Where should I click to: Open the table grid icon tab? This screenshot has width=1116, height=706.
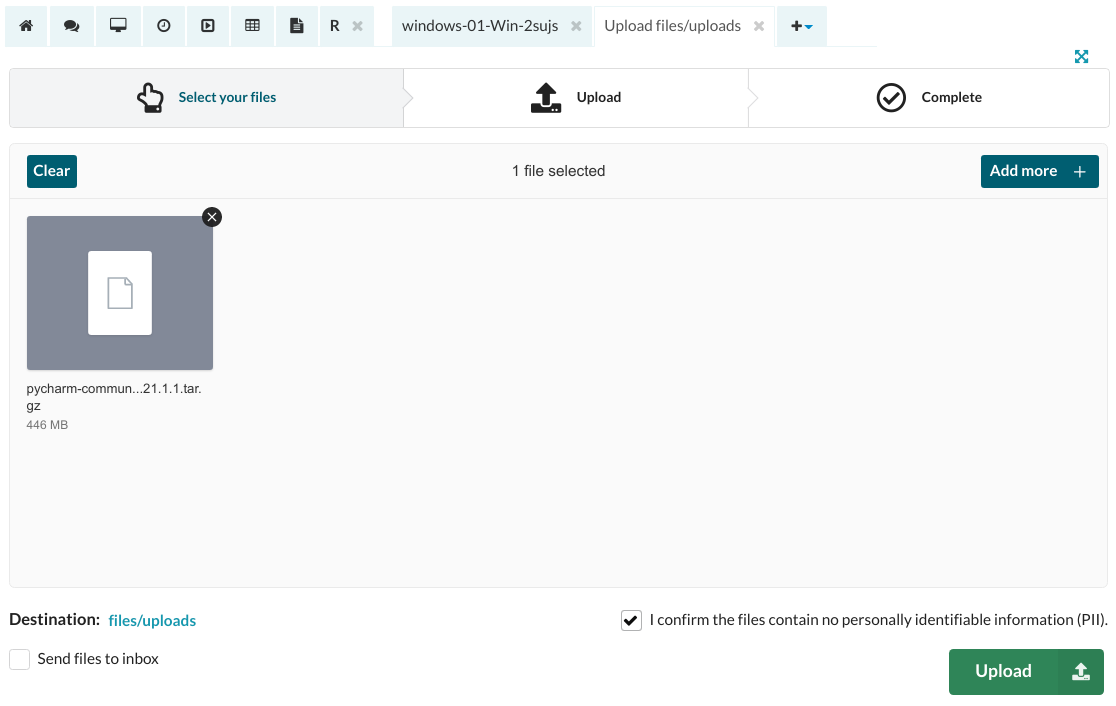click(253, 26)
